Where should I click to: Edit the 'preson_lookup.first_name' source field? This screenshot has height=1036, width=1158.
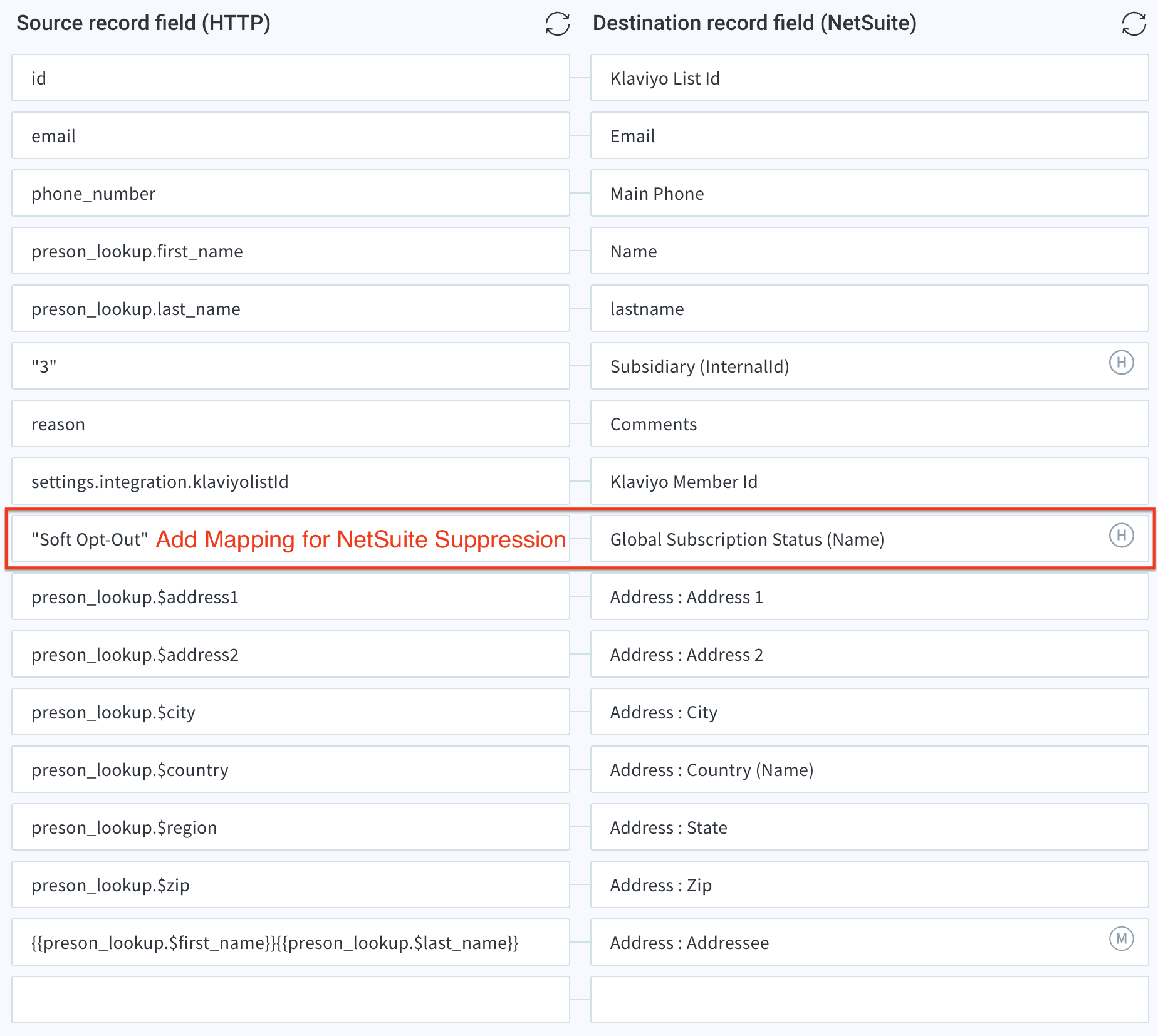click(x=291, y=251)
